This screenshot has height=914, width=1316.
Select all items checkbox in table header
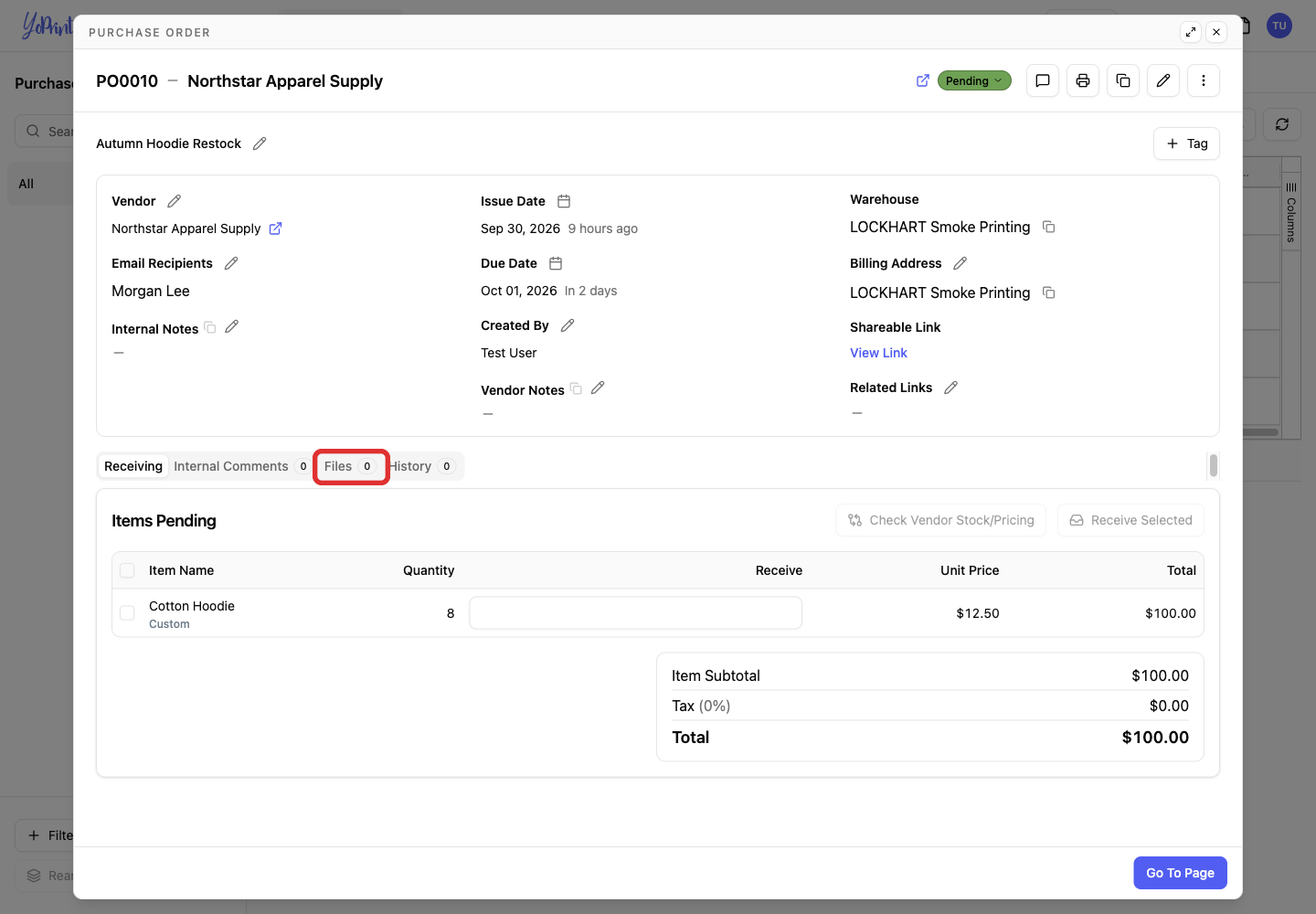click(x=127, y=570)
